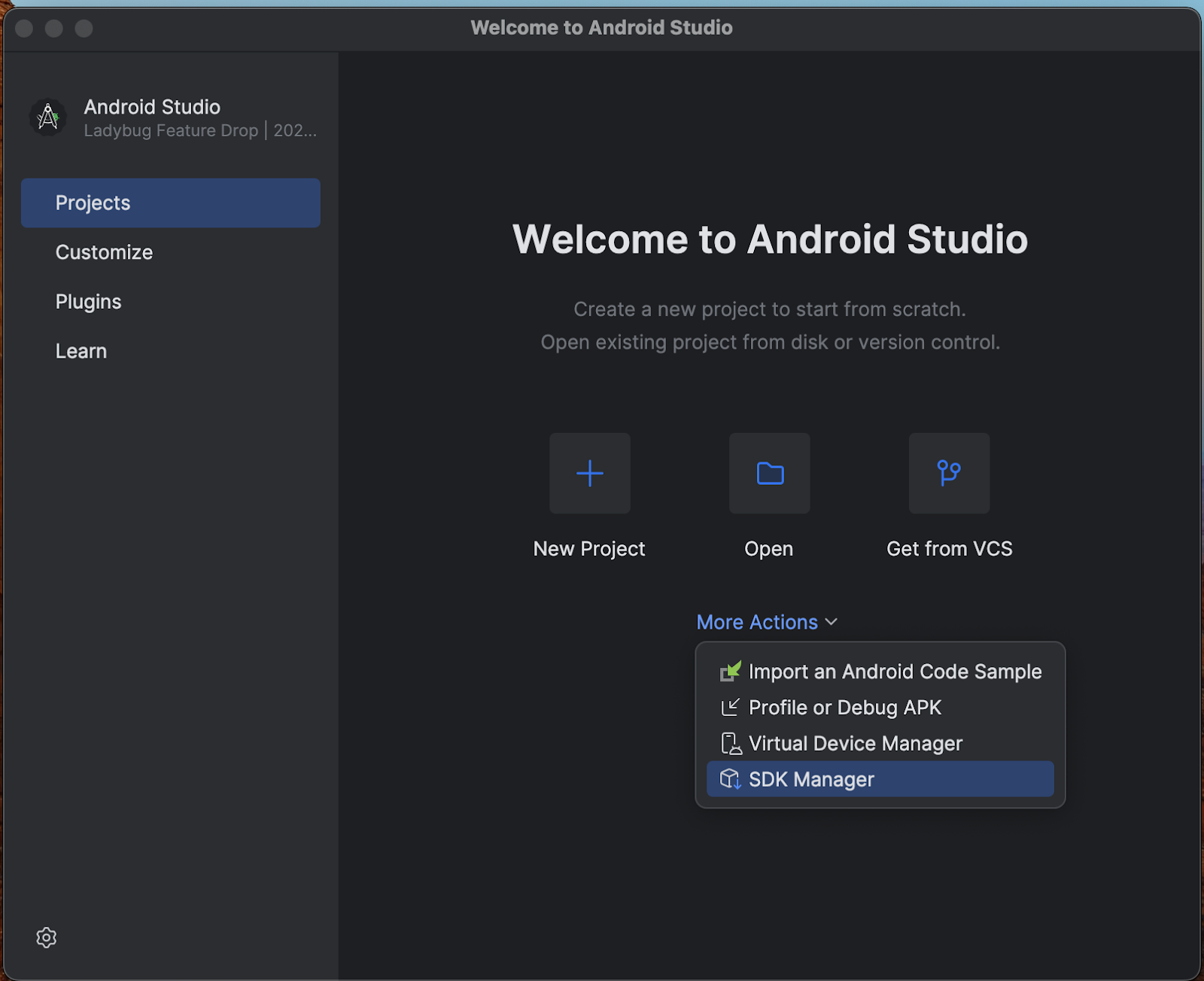
Task: Click the Profile or Debug APK icon
Action: coord(729,707)
